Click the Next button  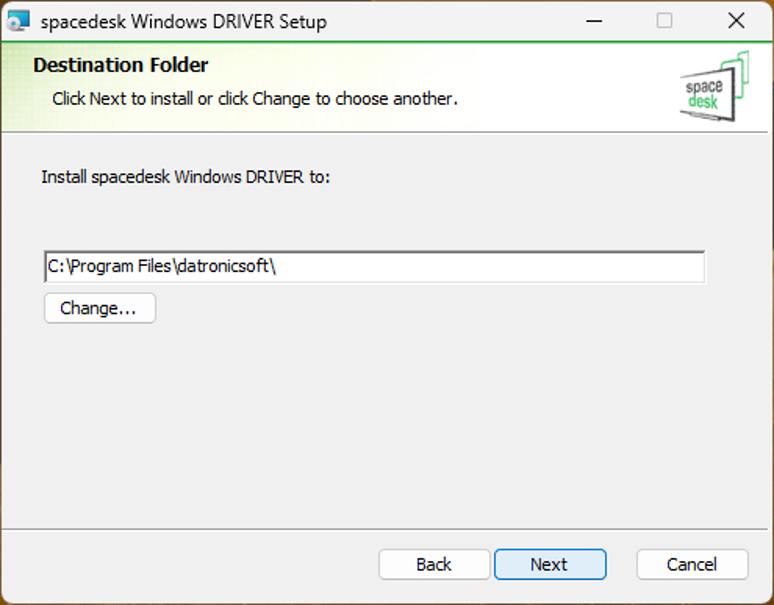[550, 564]
